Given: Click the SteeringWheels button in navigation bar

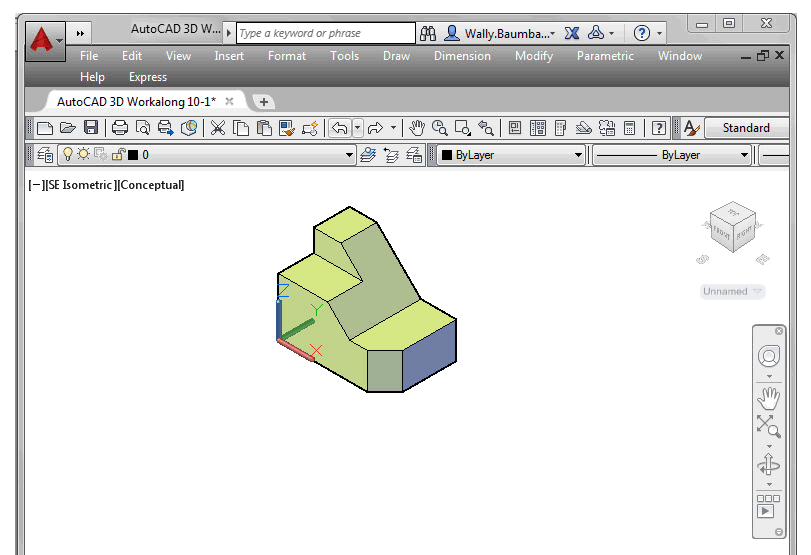Looking at the screenshot, I should pyautogui.click(x=768, y=356).
